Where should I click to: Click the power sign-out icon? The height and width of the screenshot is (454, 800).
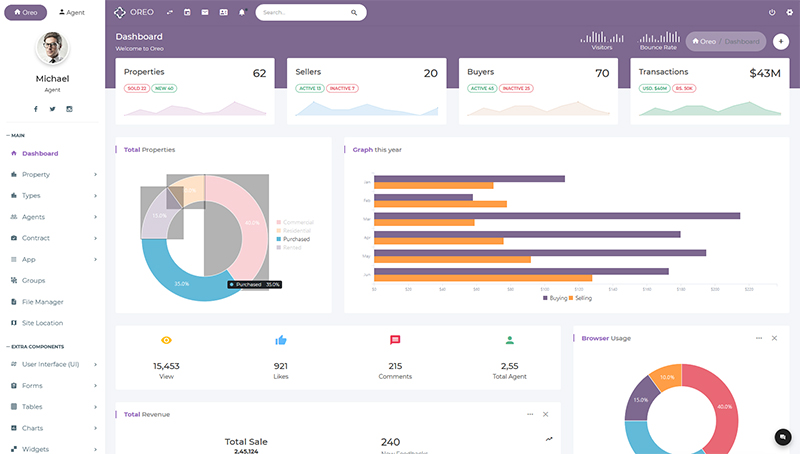click(x=772, y=12)
